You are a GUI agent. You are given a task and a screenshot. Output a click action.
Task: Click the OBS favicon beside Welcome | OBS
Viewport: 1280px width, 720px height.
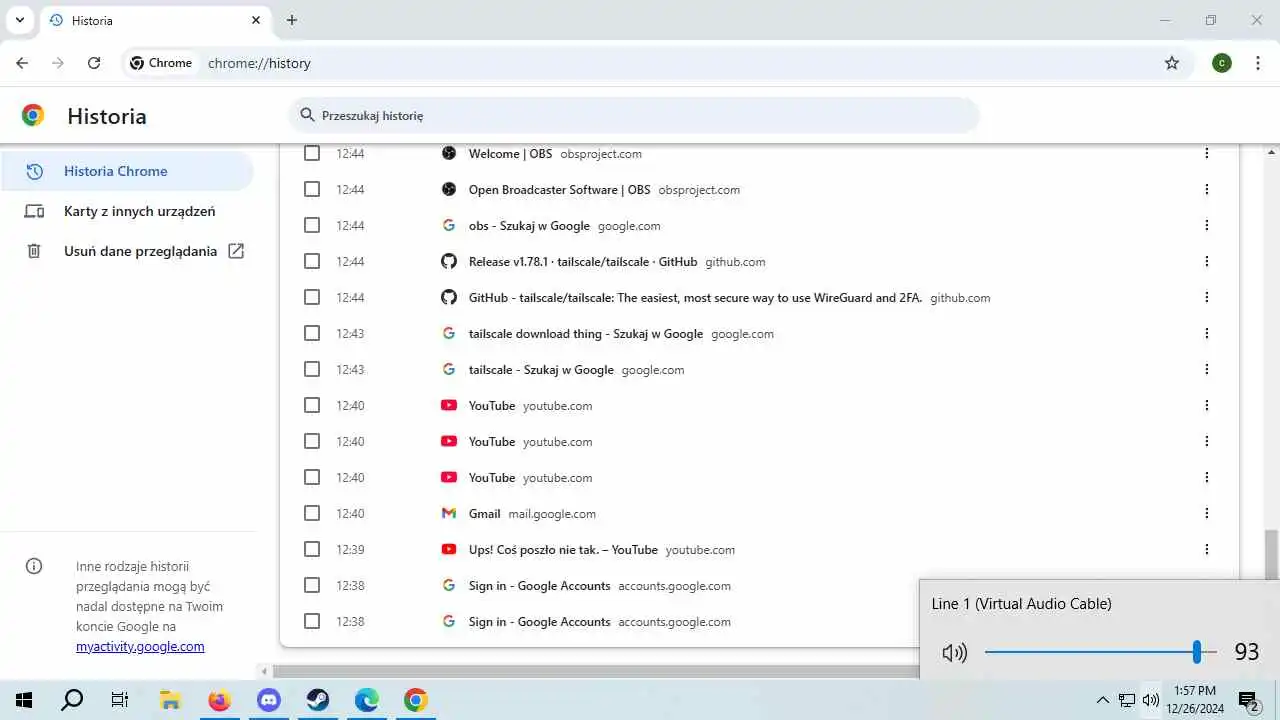[x=449, y=153]
